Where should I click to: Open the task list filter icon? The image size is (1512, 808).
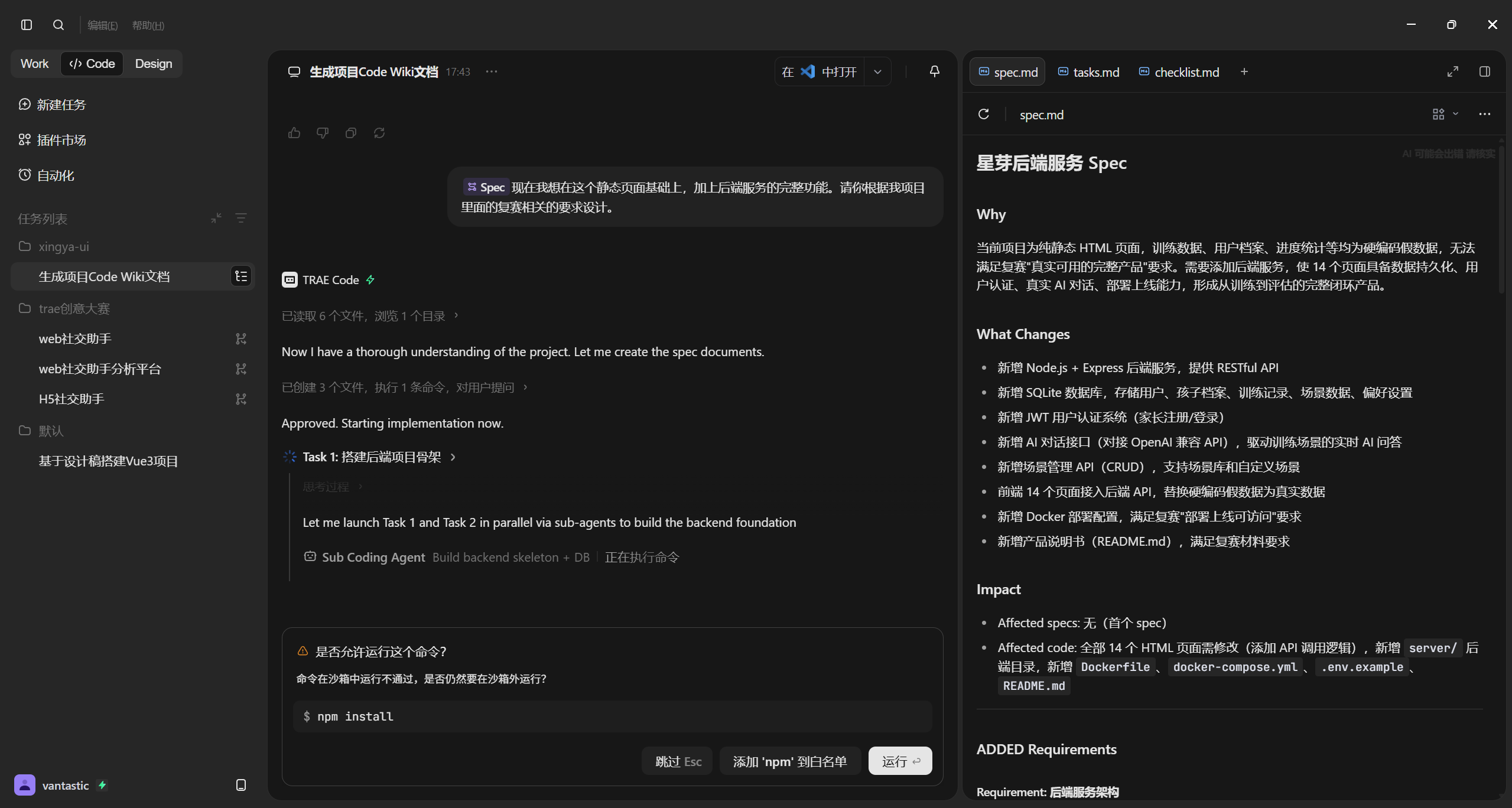coord(241,218)
